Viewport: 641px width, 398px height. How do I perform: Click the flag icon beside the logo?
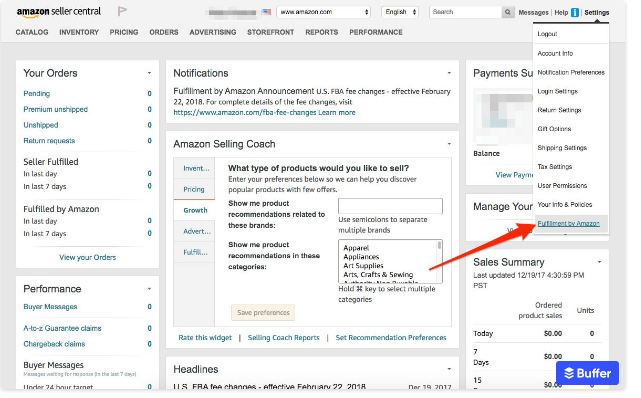[x=122, y=11]
